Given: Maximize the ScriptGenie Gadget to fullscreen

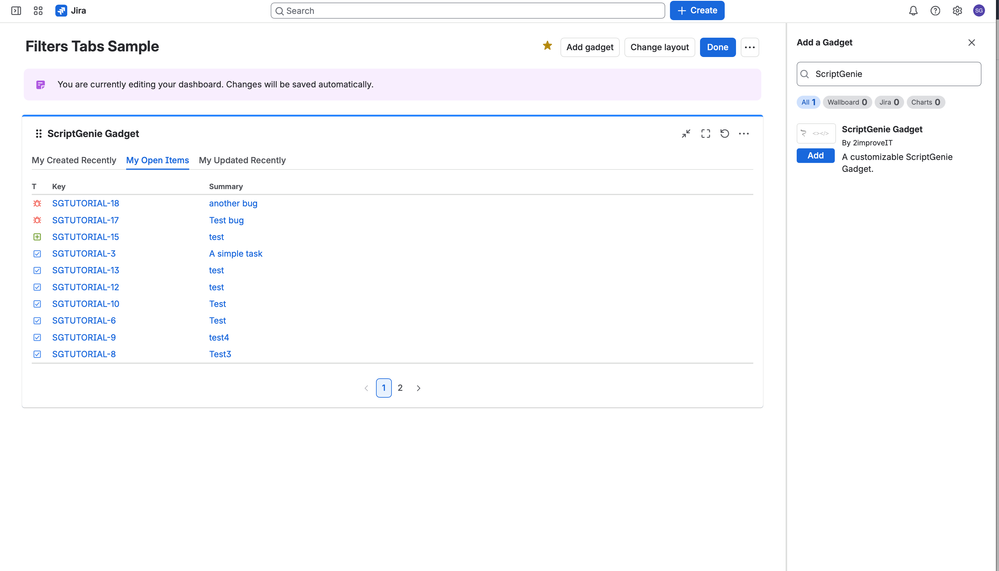Looking at the screenshot, I should coord(705,134).
